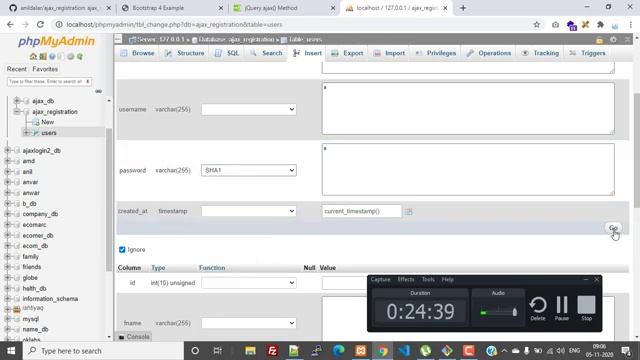
Task: Expand the company_db database node
Action: pos(7,214)
